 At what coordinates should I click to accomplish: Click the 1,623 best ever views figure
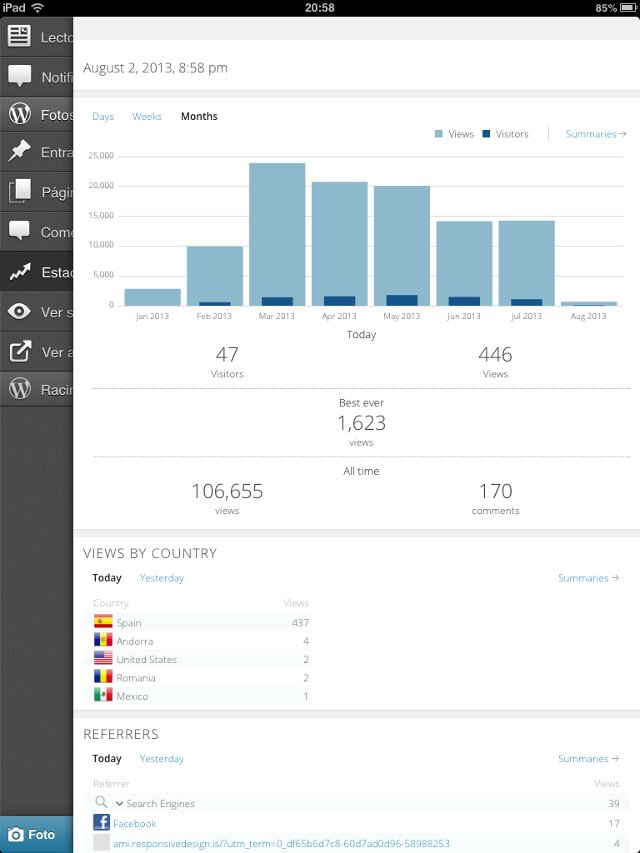pos(361,423)
